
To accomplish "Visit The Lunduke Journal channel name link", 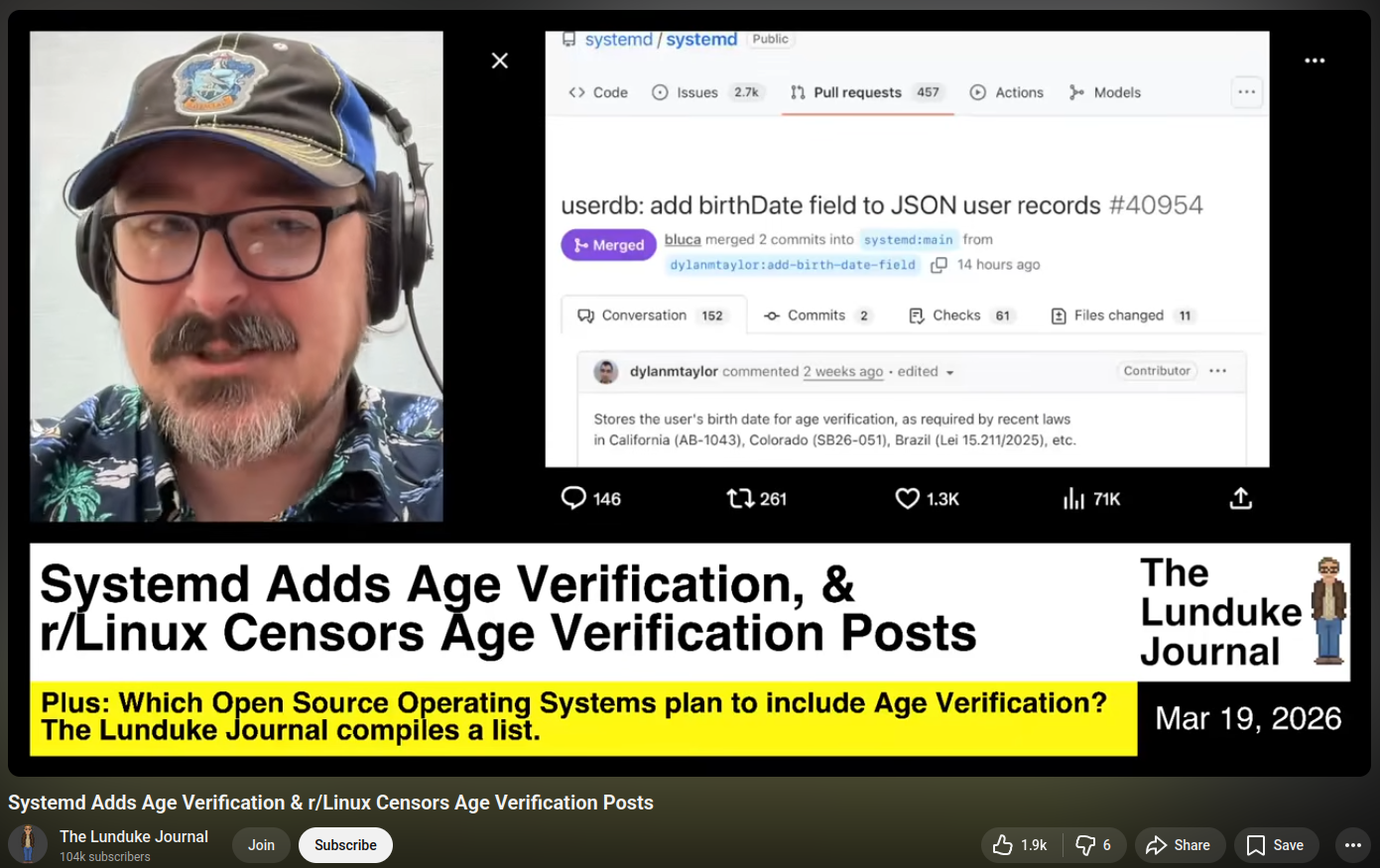I will point(134,836).
